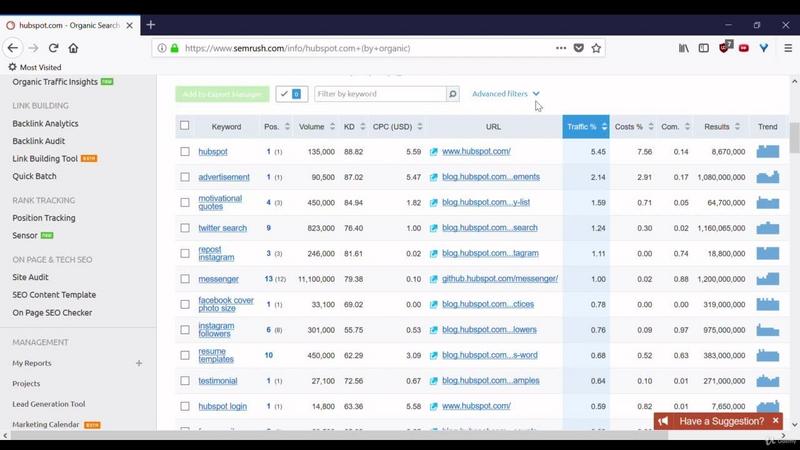This screenshot has width=800, height=450.
Task: Check the box for motivational quotes
Action: [185, 203]
